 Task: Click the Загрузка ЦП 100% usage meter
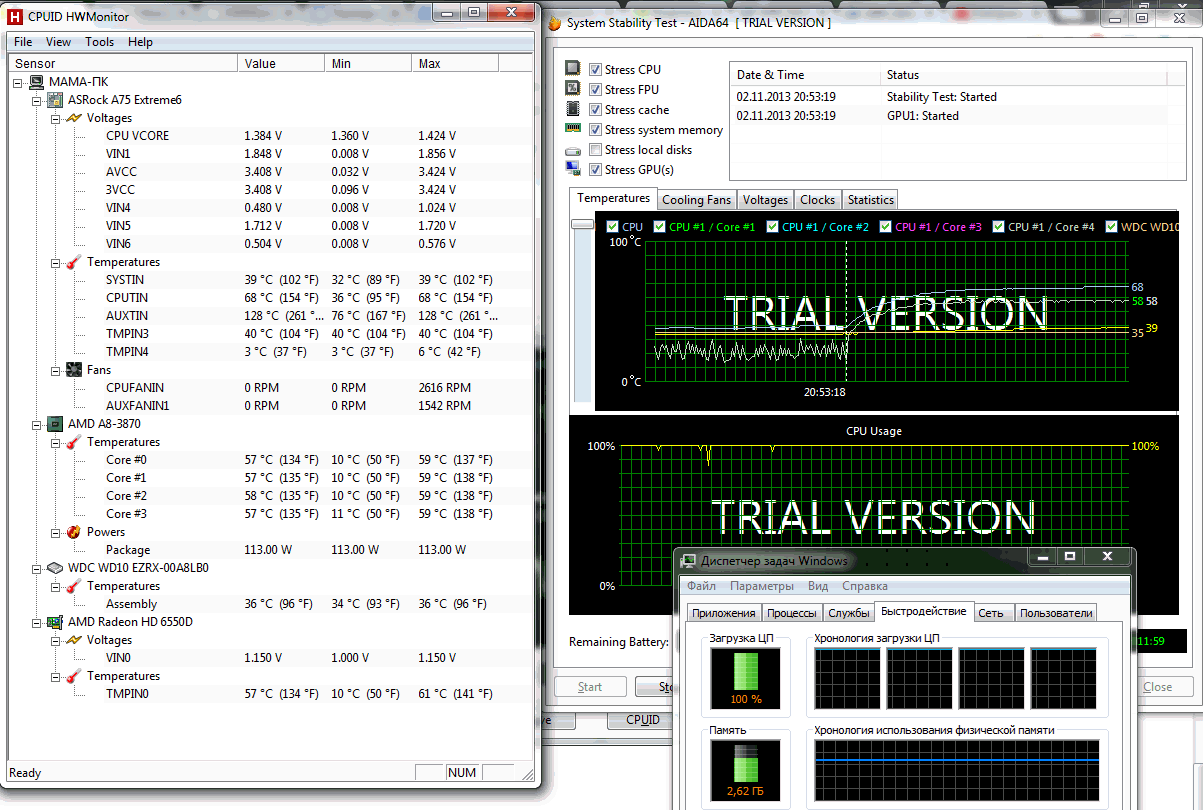pyautogui.click(x=746, y=678)
